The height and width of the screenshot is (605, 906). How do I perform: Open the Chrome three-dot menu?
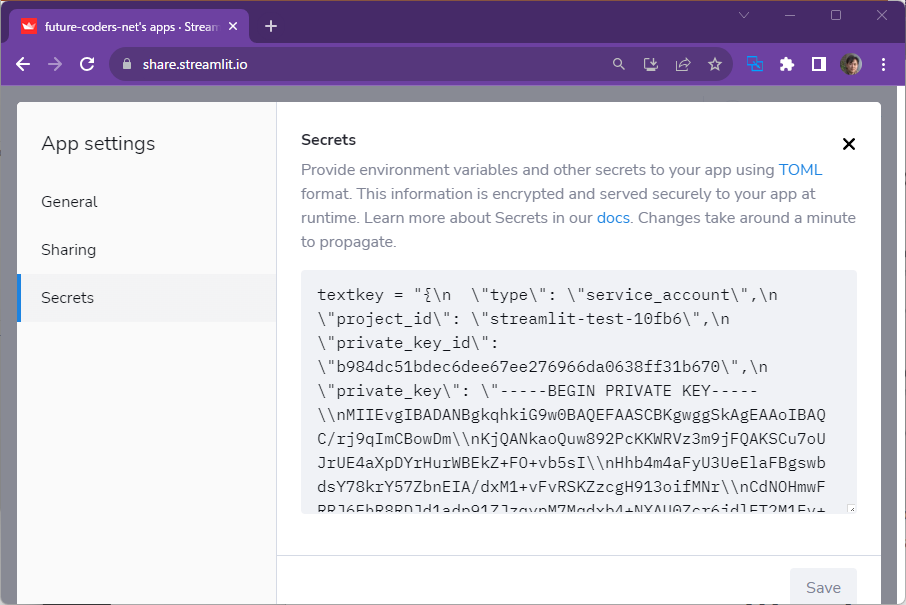click(883, 64)
